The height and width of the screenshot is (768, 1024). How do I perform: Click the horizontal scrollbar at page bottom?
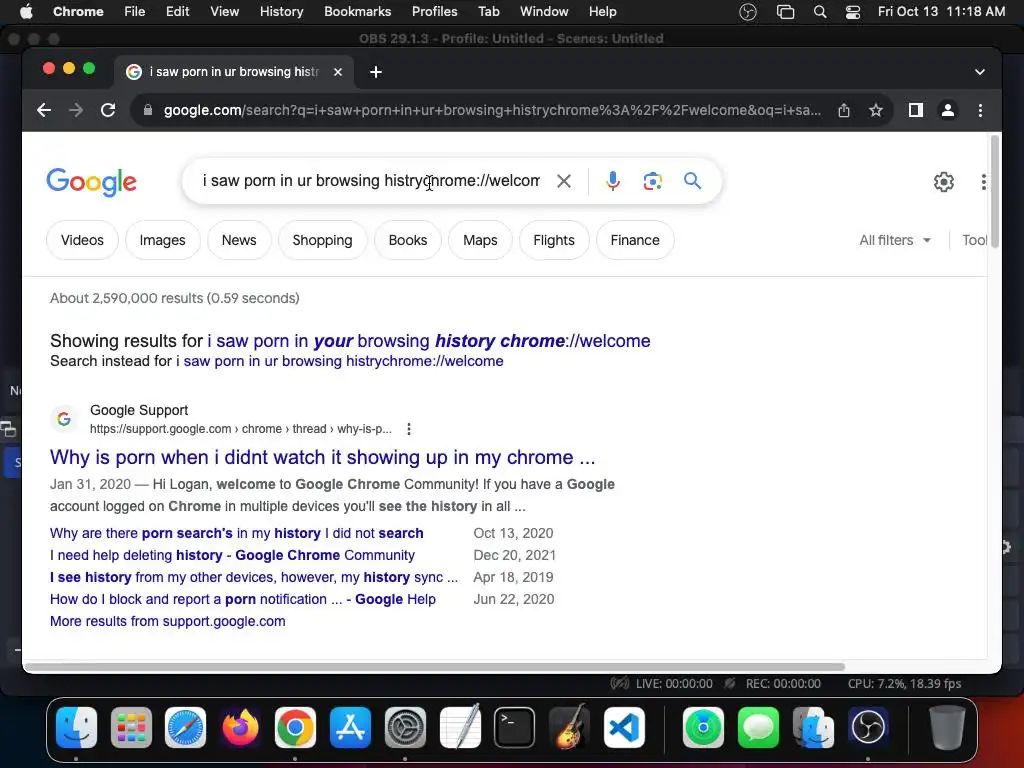pyautogui.click(x=434, y=667)
